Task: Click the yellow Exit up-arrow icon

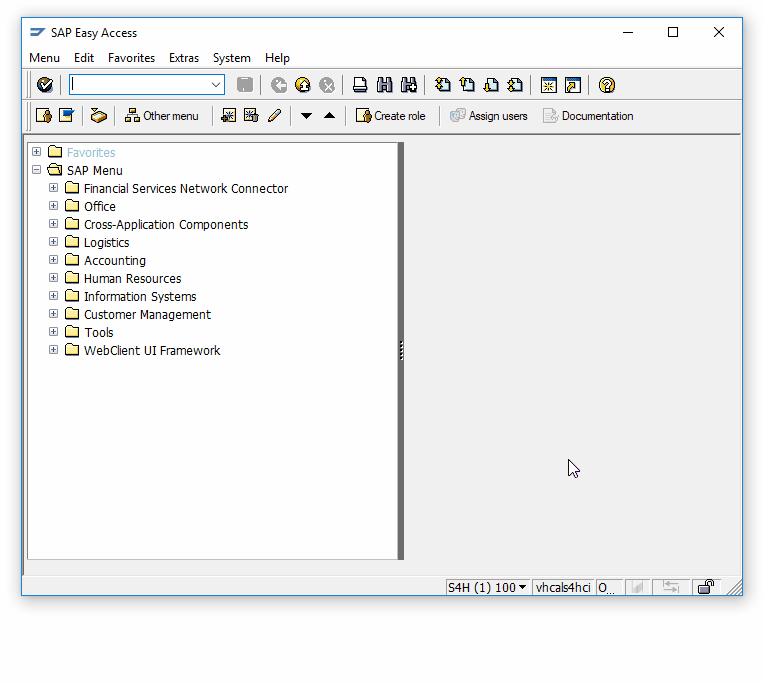Action: point(303,85)
